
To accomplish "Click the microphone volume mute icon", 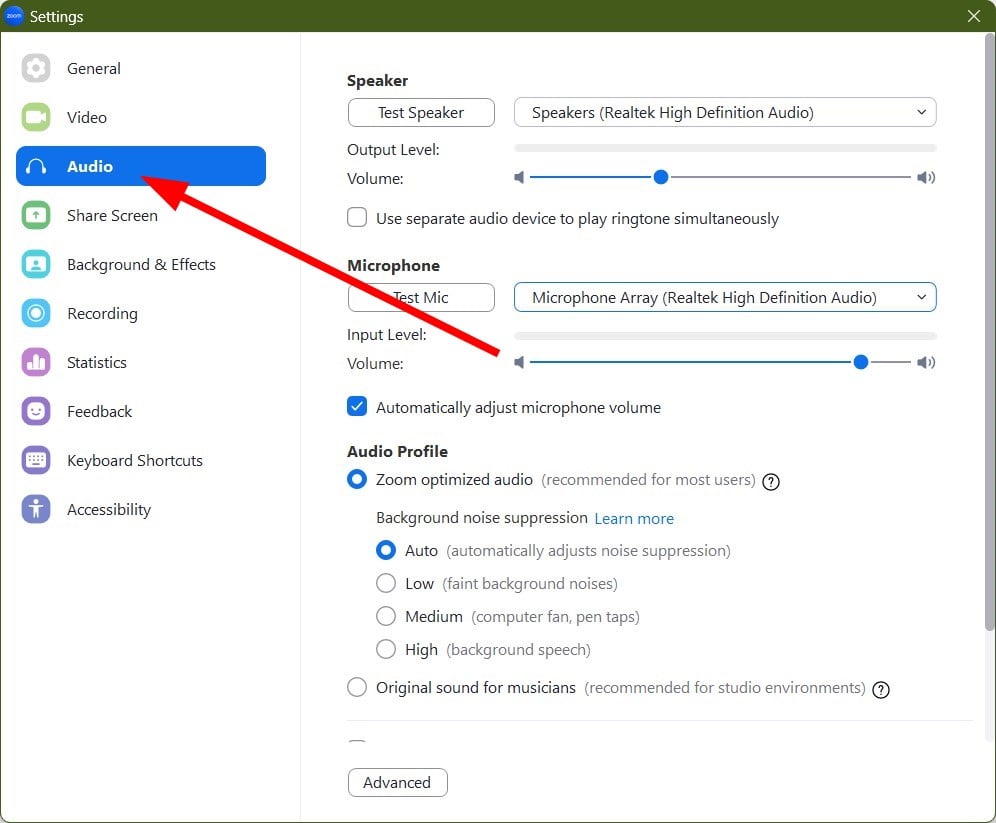I will [x=519, y=362].
